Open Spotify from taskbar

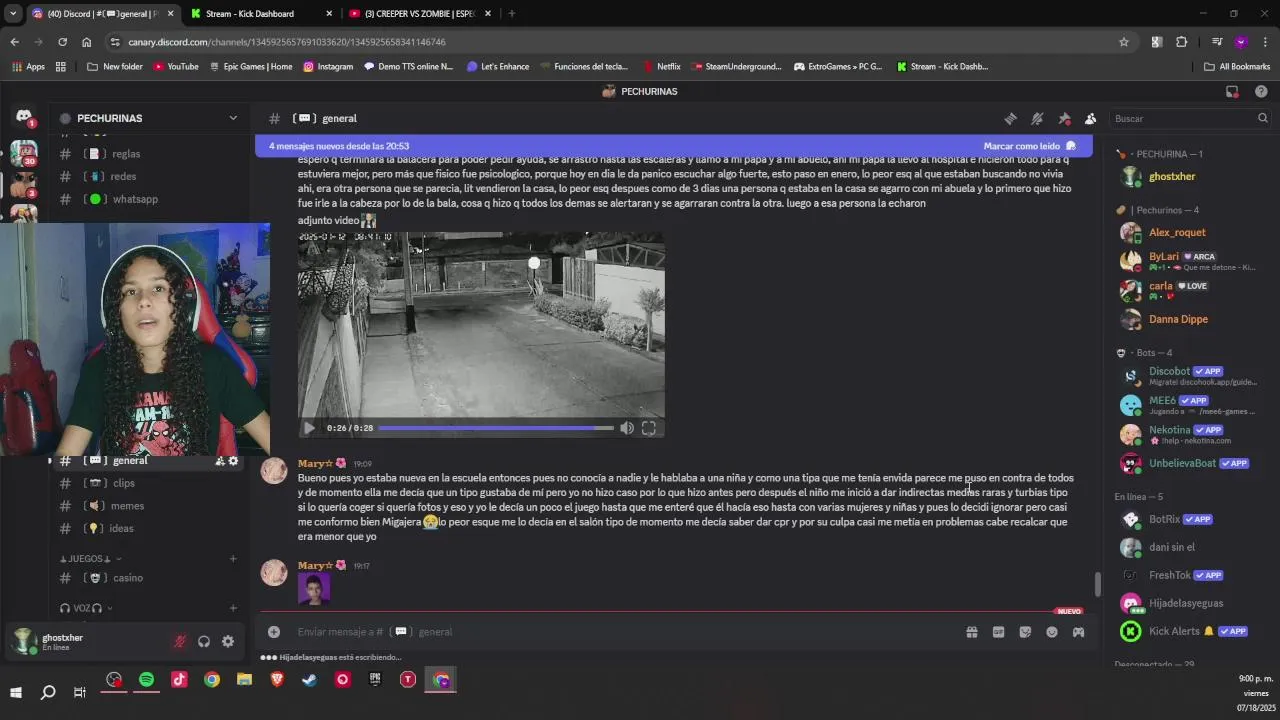[x=146, y=680]
